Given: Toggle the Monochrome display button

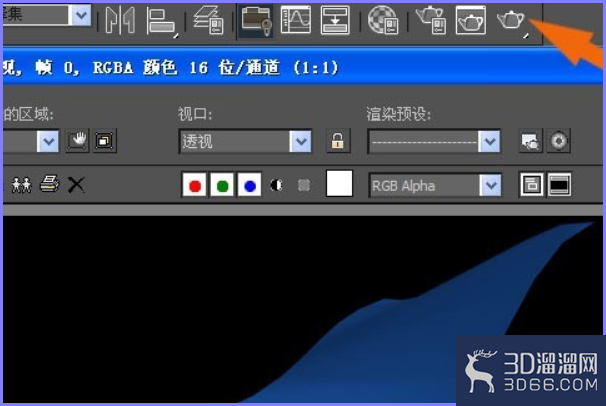Looking at the screenshot, I should coord(304,185).
